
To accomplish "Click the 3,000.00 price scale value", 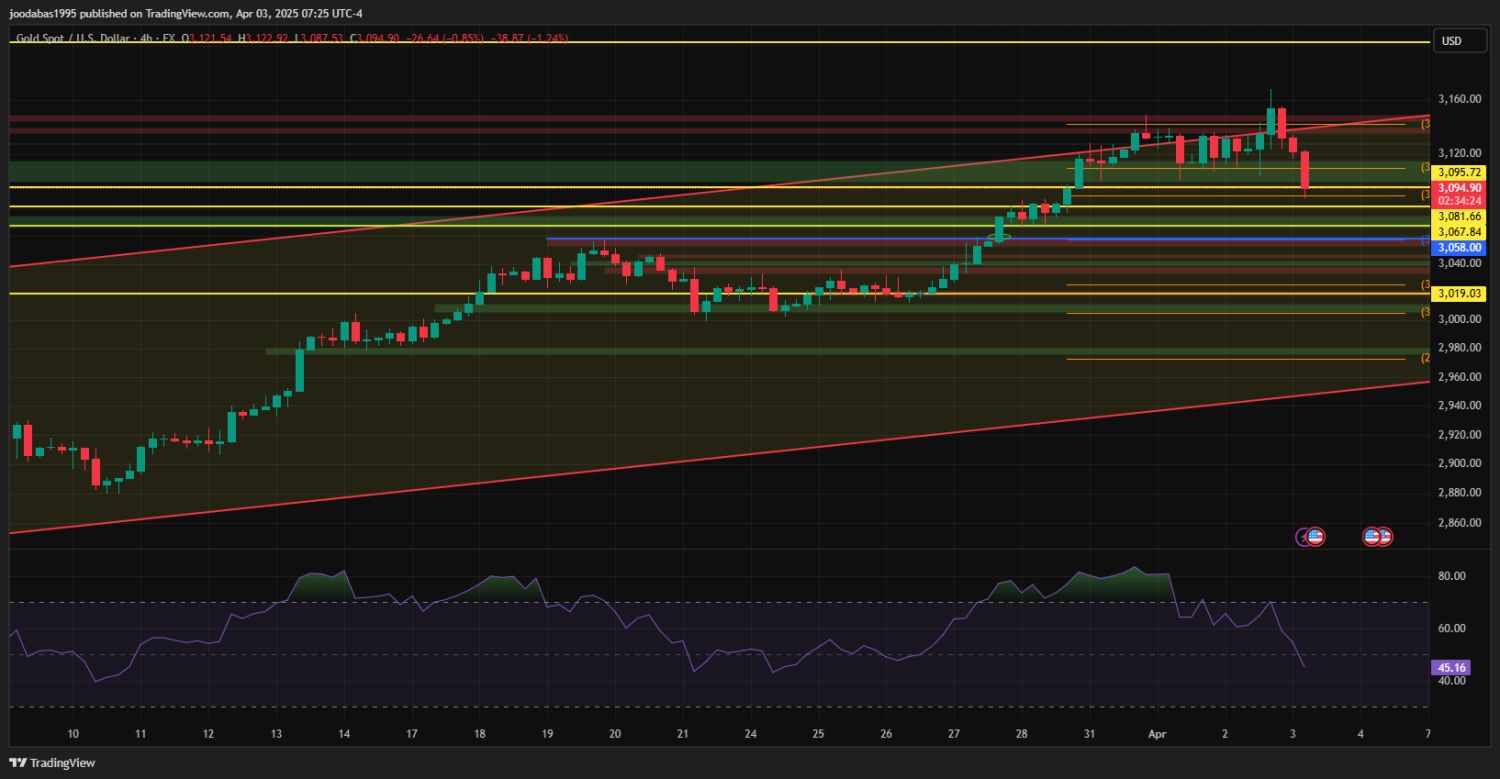I will (1459, 319).
